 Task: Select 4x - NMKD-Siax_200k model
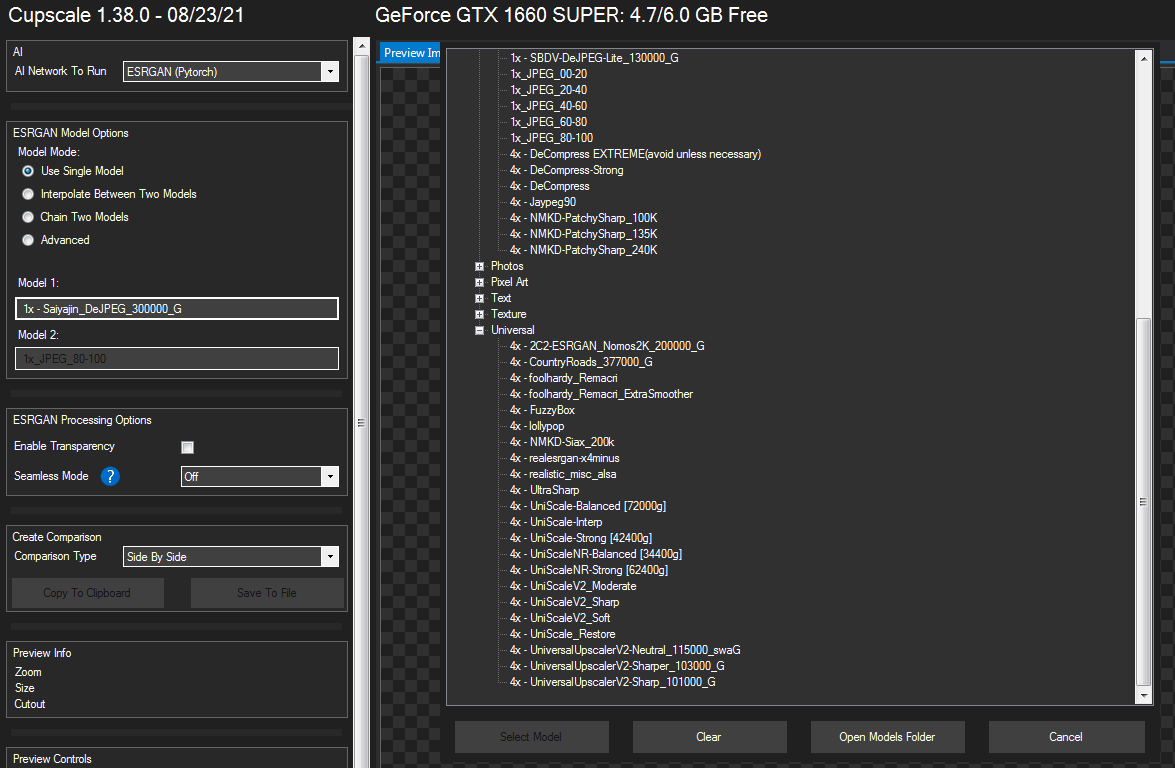tap(562, 442)
